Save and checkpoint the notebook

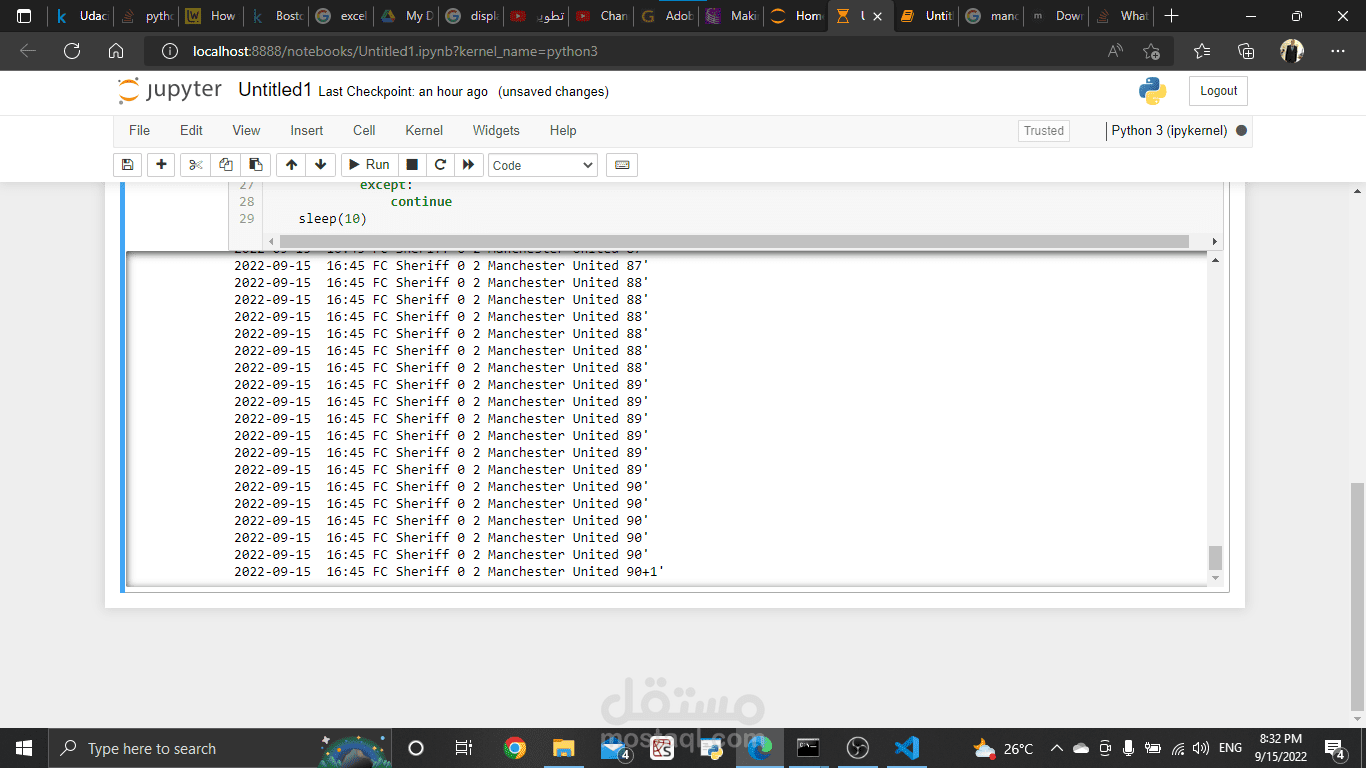(127, 165)
